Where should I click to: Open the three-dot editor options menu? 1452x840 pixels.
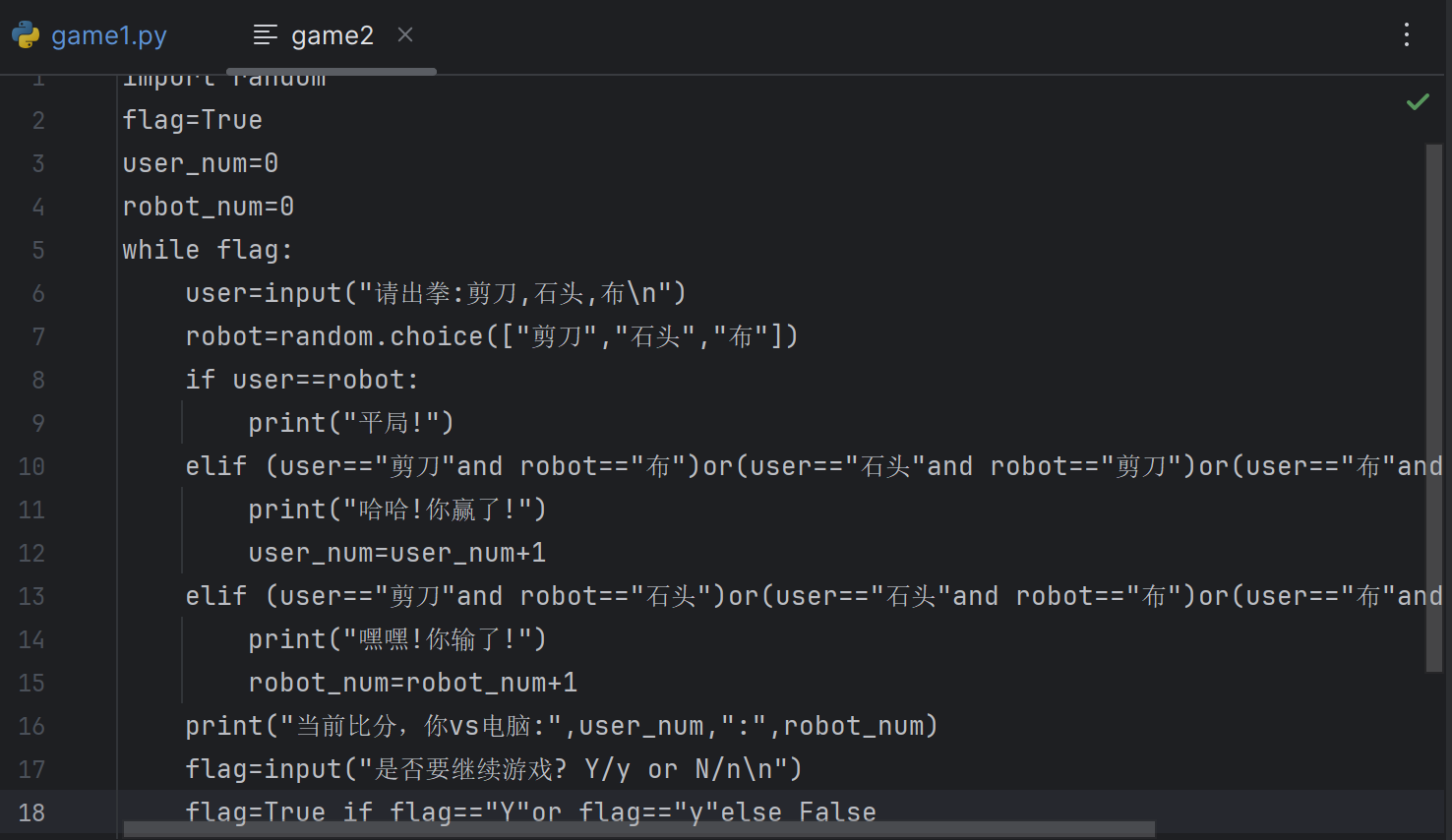(x=1406, y=34)
